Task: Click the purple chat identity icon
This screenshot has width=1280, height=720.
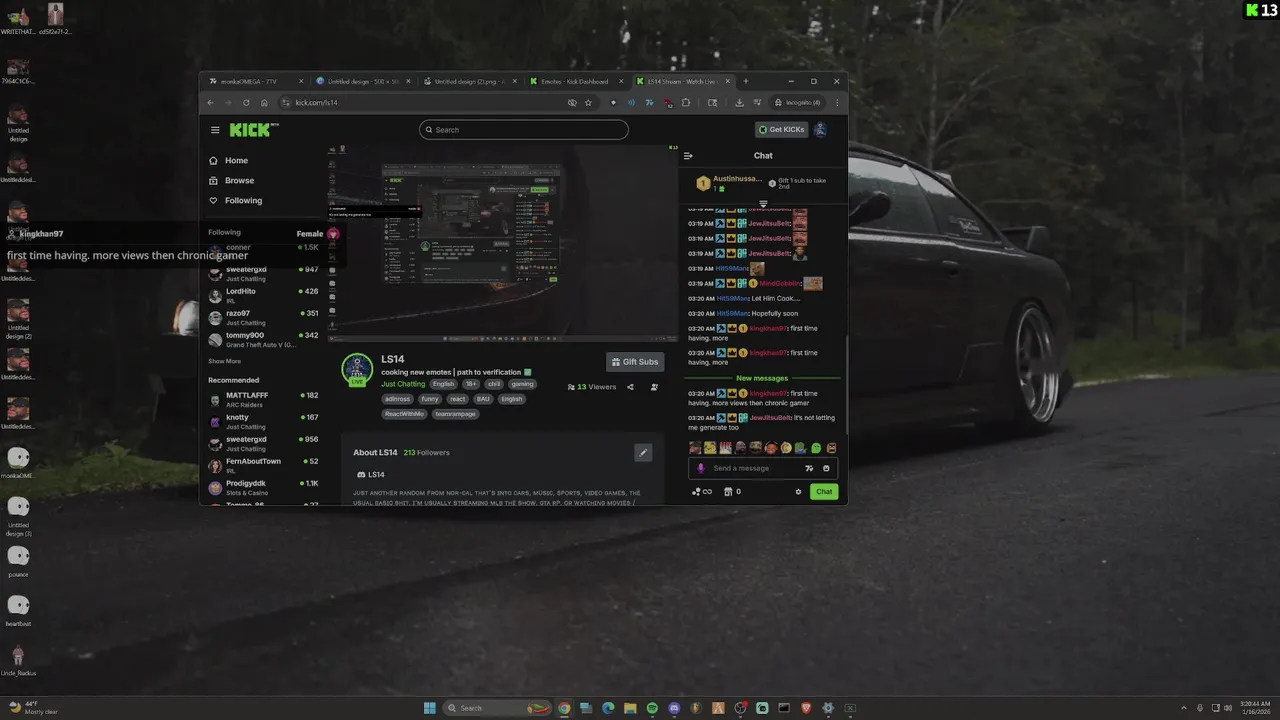Action: pyautogui.click(x=700, y=468)
